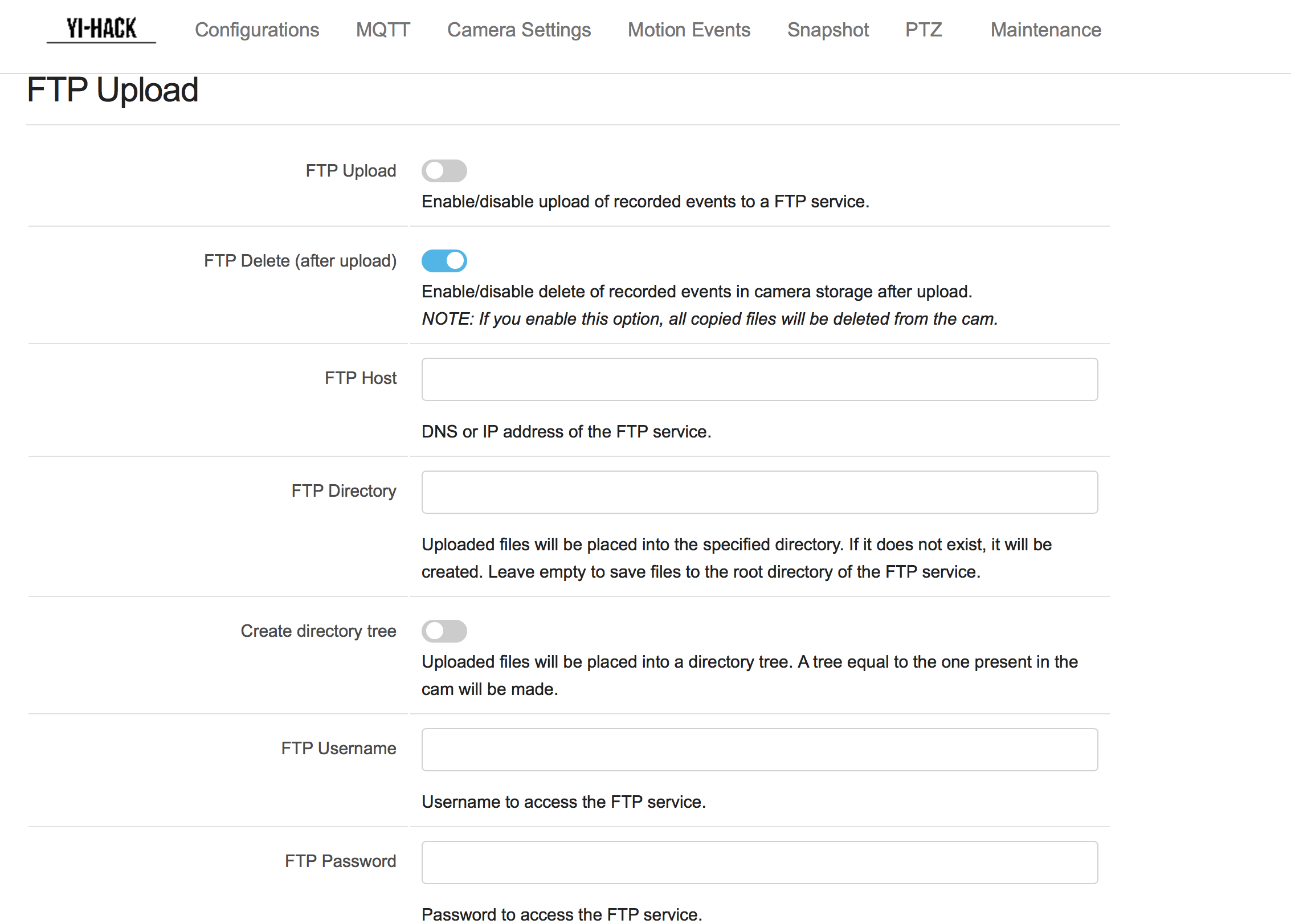Turn on Create directory tree switch
This screenshot has width=1291, height=924.
444,631
